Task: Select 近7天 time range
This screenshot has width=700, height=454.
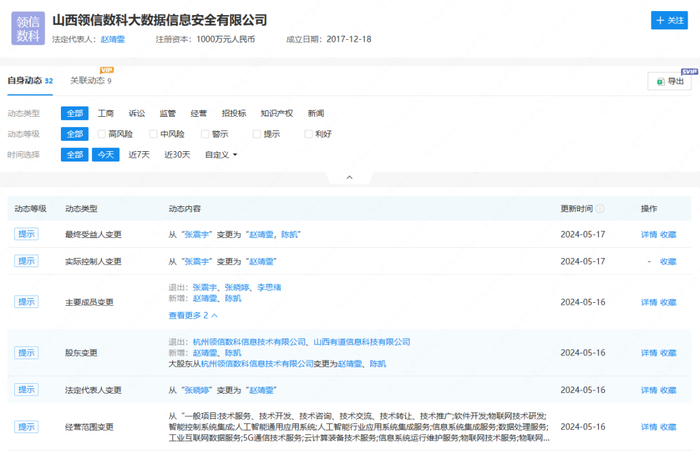Action: (139, 155)
